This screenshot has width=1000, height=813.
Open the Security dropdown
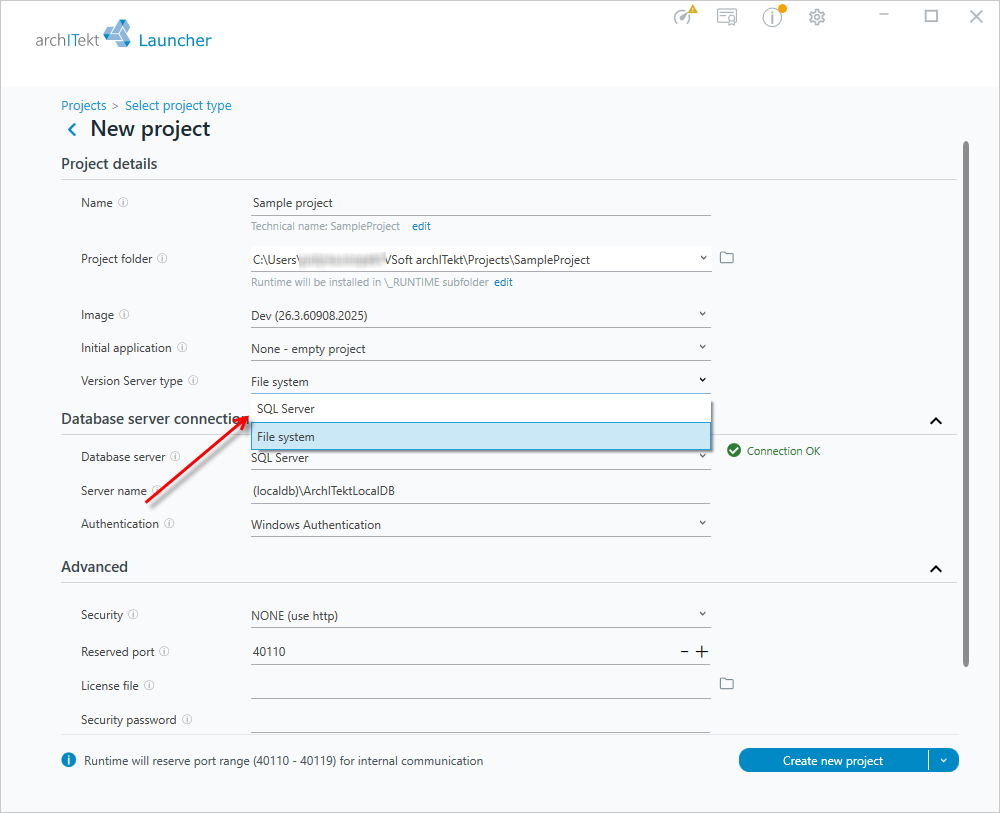[702, 615]
